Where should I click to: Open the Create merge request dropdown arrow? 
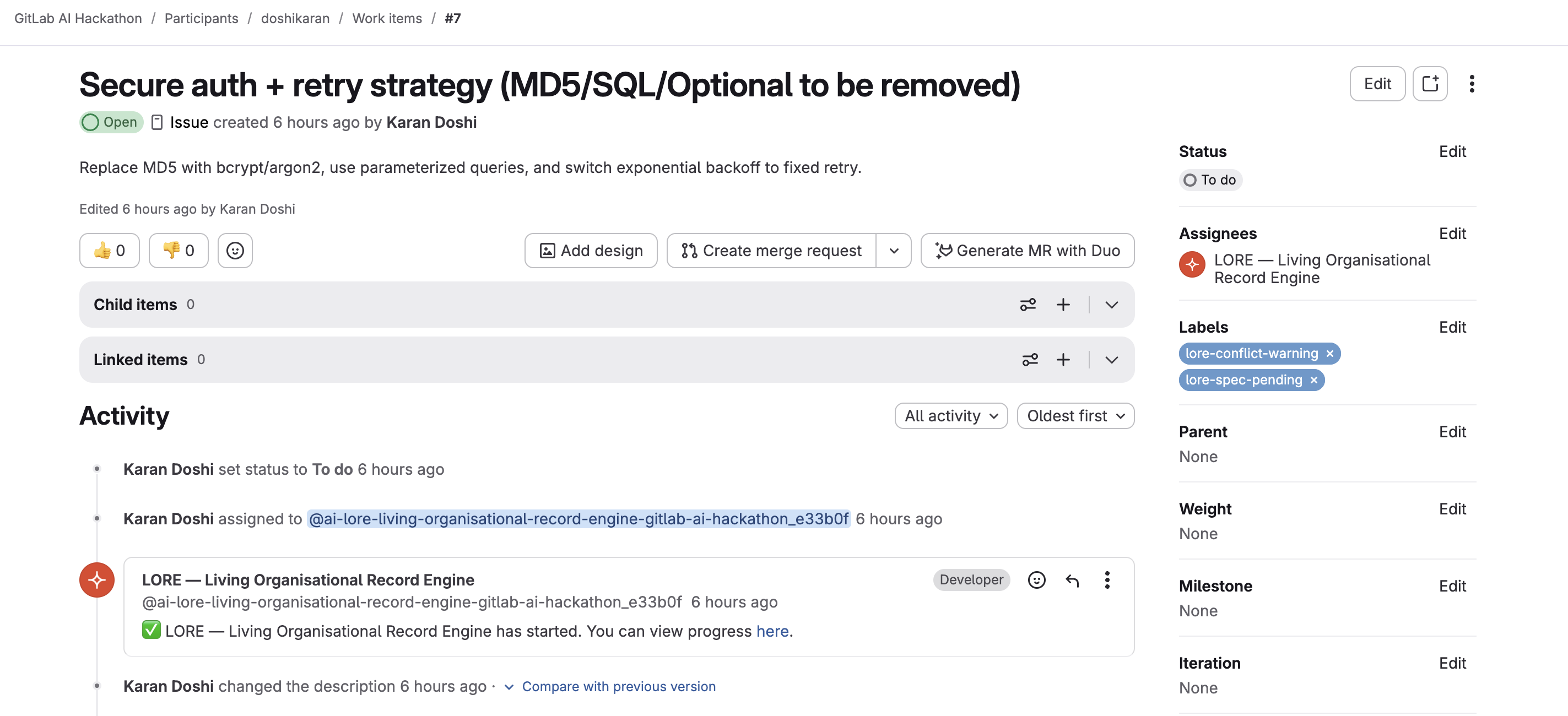(893, 251)
